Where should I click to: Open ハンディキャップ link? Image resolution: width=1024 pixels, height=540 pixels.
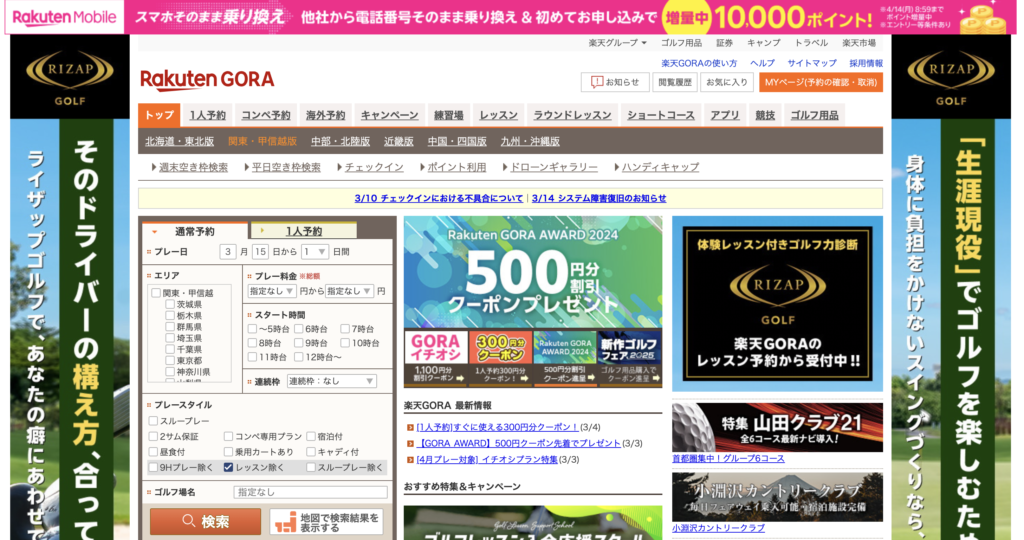click(x=660, y=167)
